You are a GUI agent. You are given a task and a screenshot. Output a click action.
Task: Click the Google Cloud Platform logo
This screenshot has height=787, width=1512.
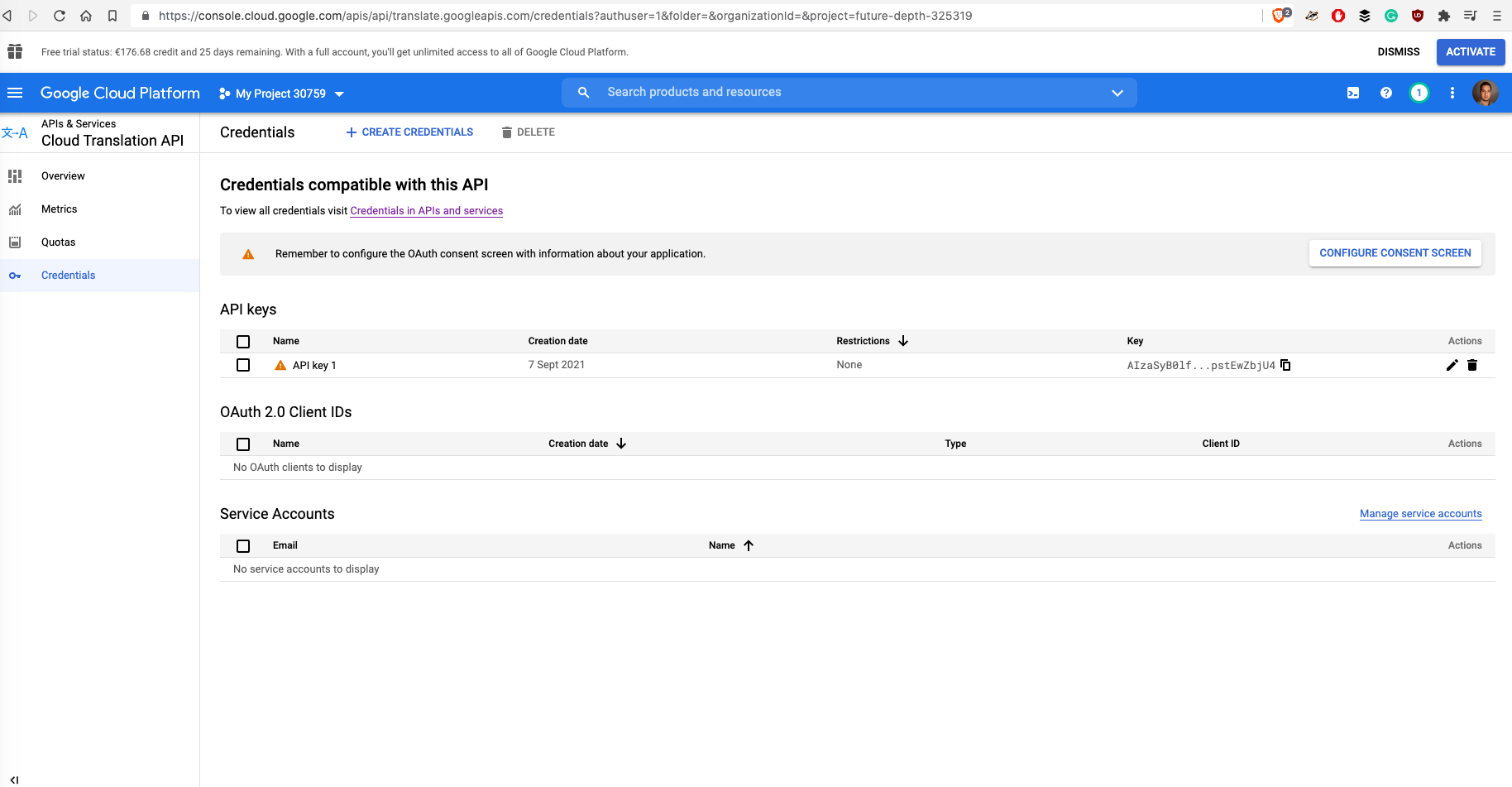(x=120, y=93)
